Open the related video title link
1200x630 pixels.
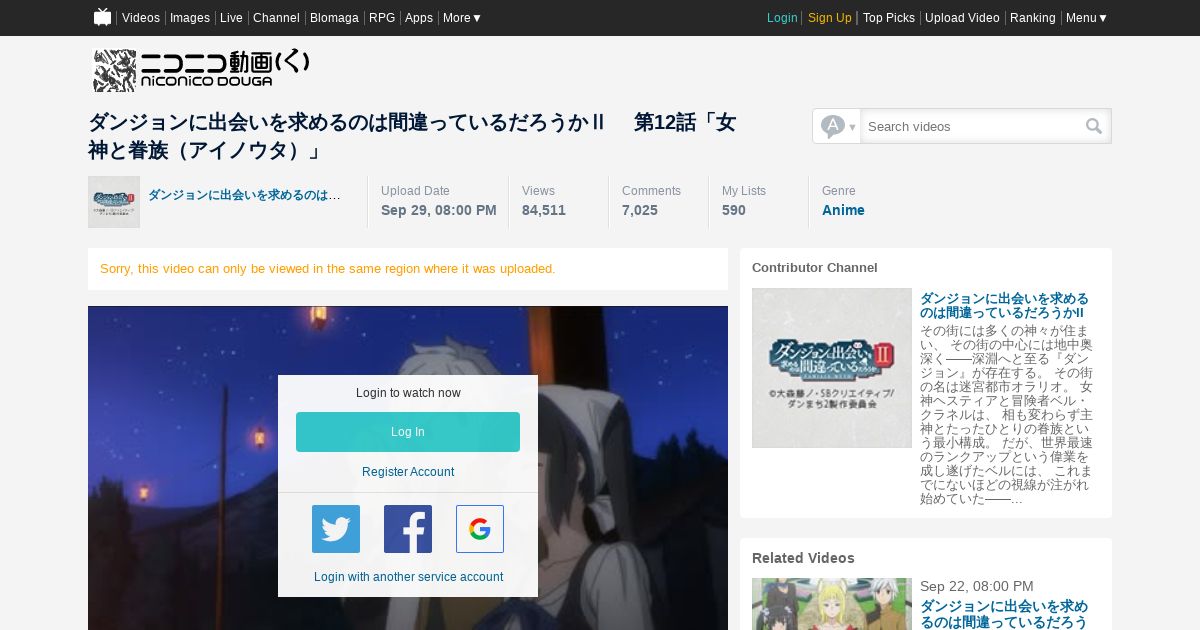1004,614
